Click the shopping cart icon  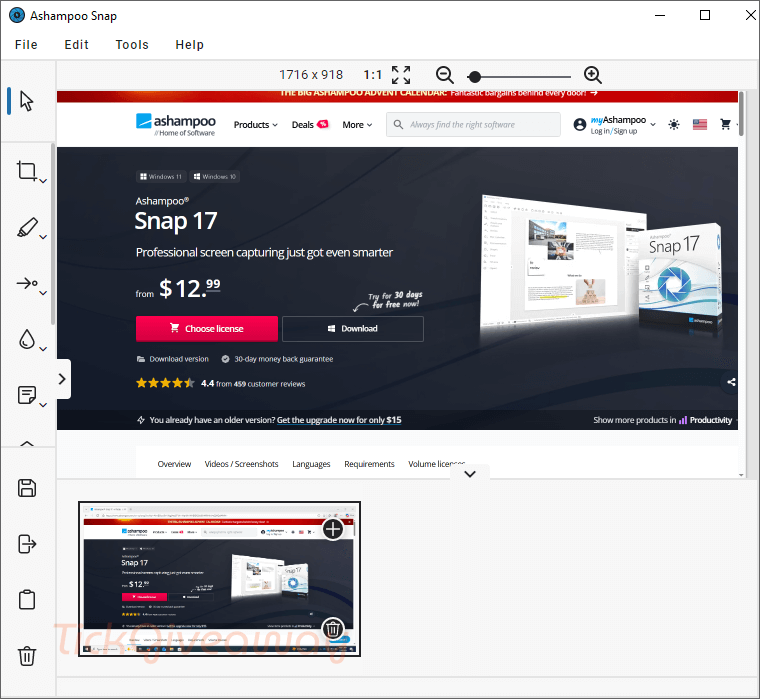(726, 125)
